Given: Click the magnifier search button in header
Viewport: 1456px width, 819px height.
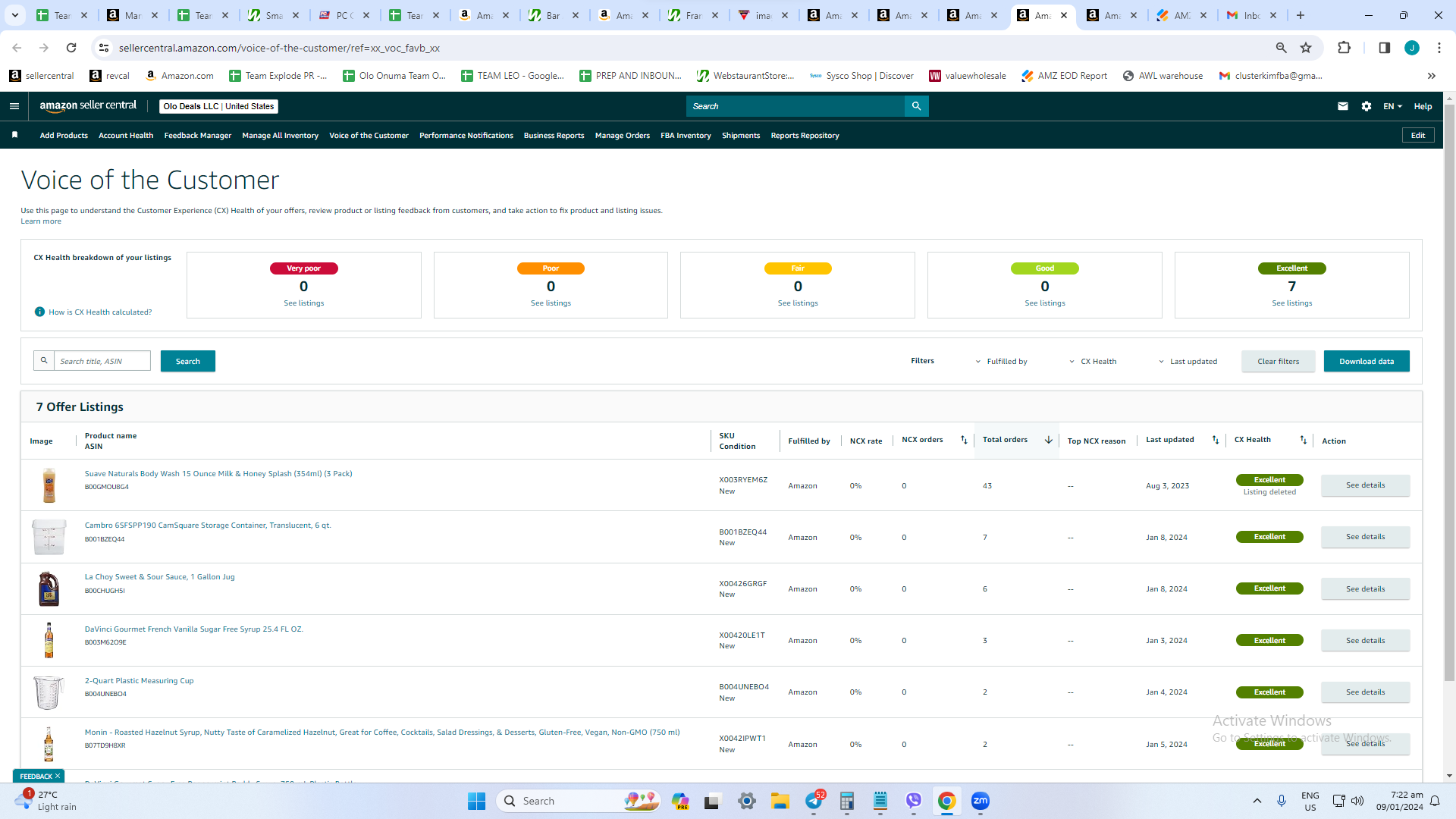Looking at the screenshot, I should [x=916, y=106].
